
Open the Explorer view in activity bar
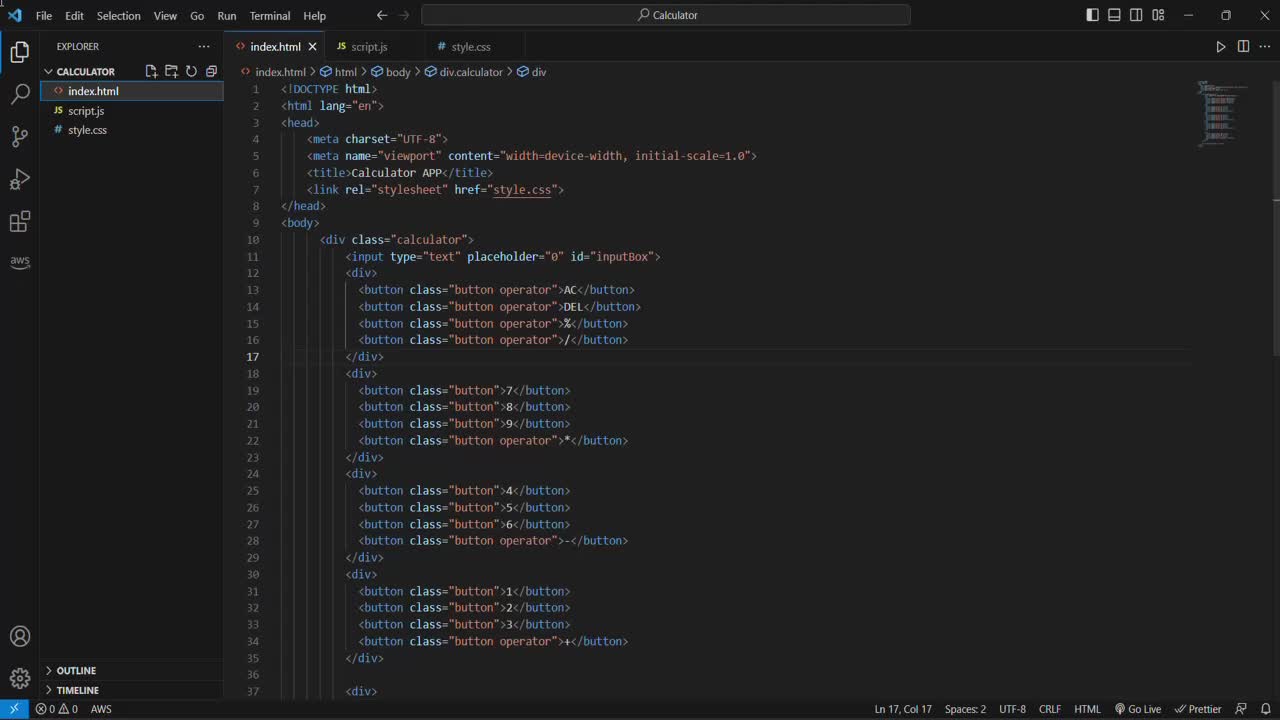coord(20,53)
